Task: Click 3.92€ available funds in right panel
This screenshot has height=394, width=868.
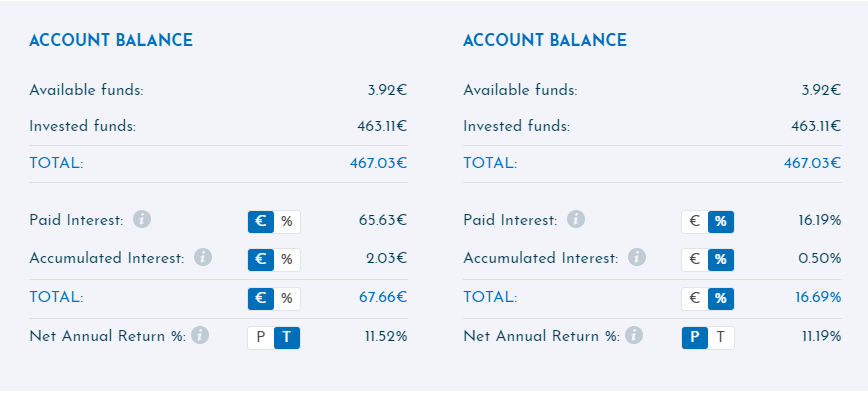Action: pos(822,90)
